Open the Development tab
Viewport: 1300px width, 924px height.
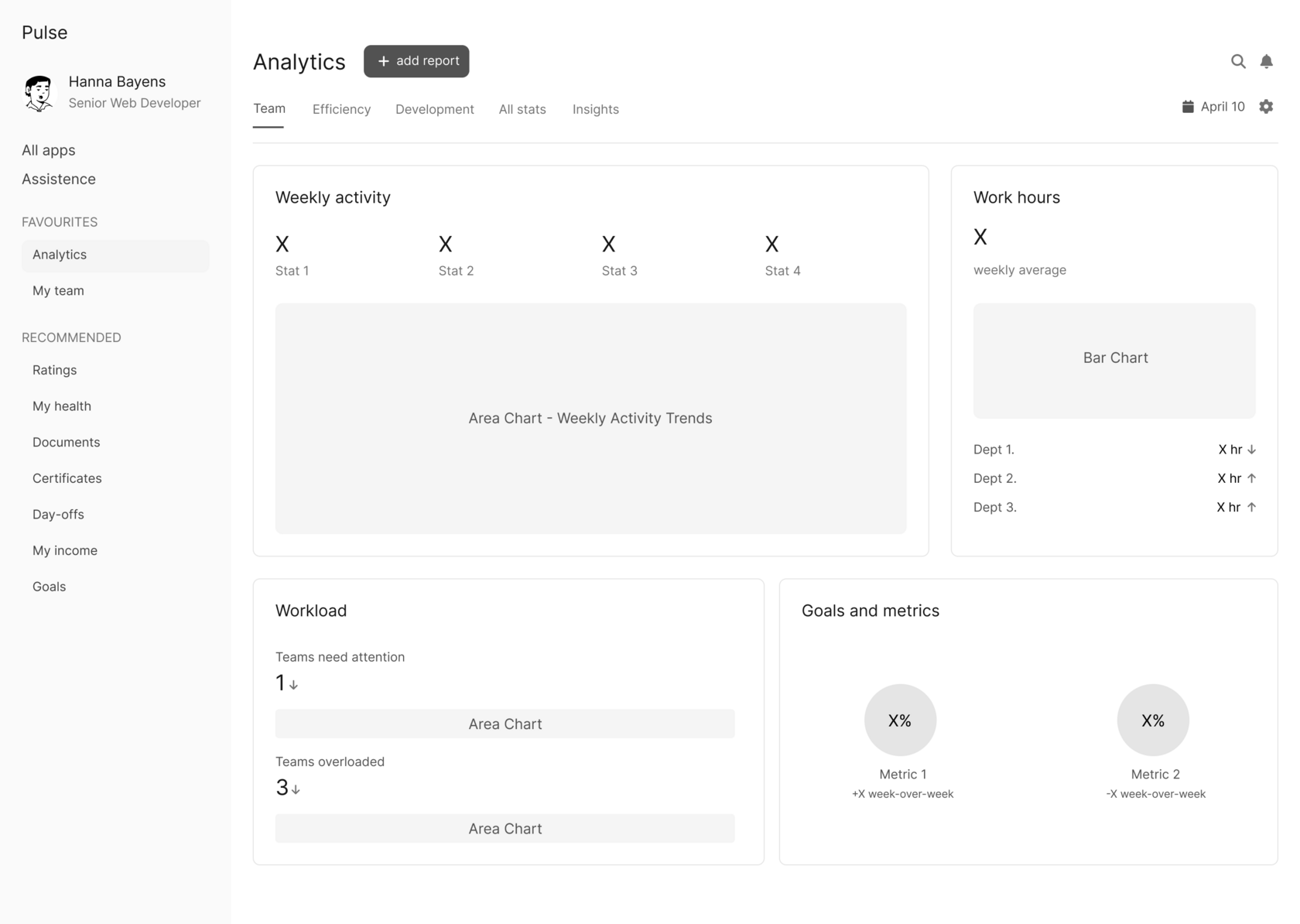tap(434, 109)
